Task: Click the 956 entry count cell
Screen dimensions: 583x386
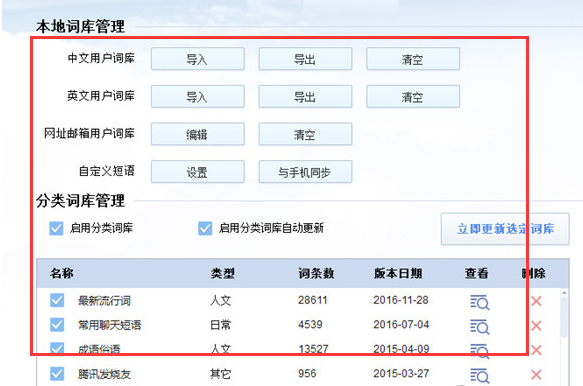Action: point(307,373)
